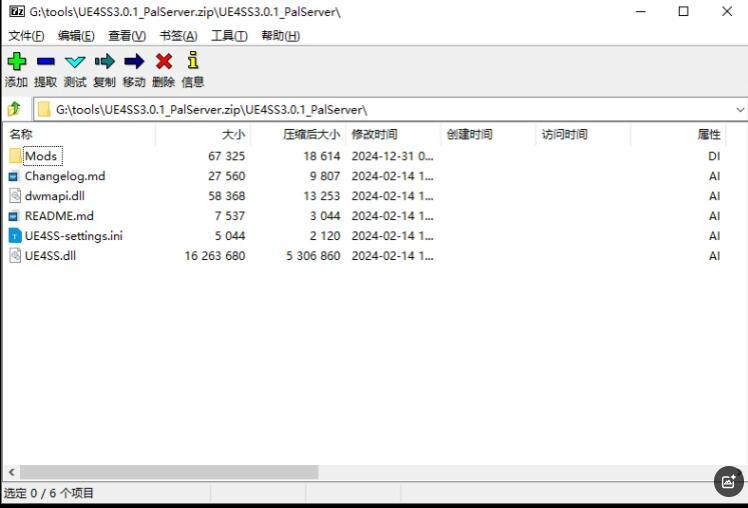Select the Changelog.md file name
Image resolution: width=748 pixels, height=508 pixels.
[65, 176]
